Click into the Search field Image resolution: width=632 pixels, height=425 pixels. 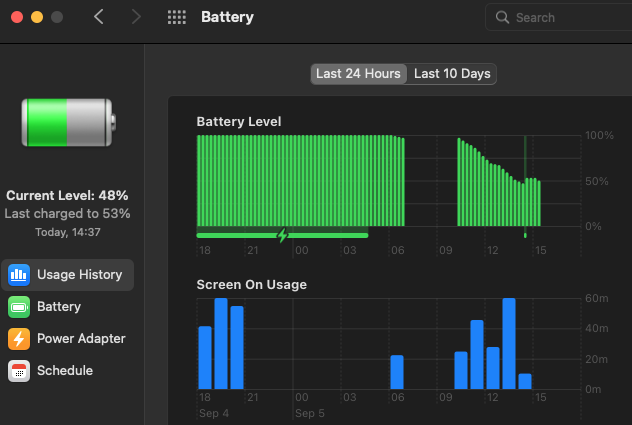pos(559,17)
